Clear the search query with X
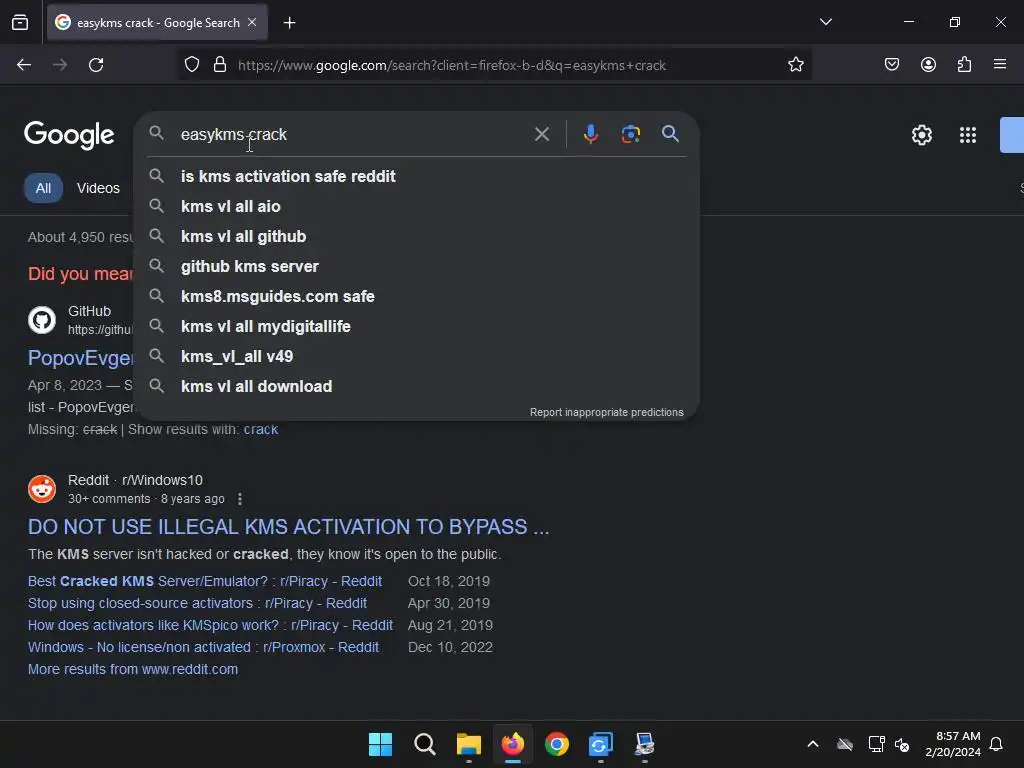The width and height of the screenshot is (1024, 768). point(541,135)
